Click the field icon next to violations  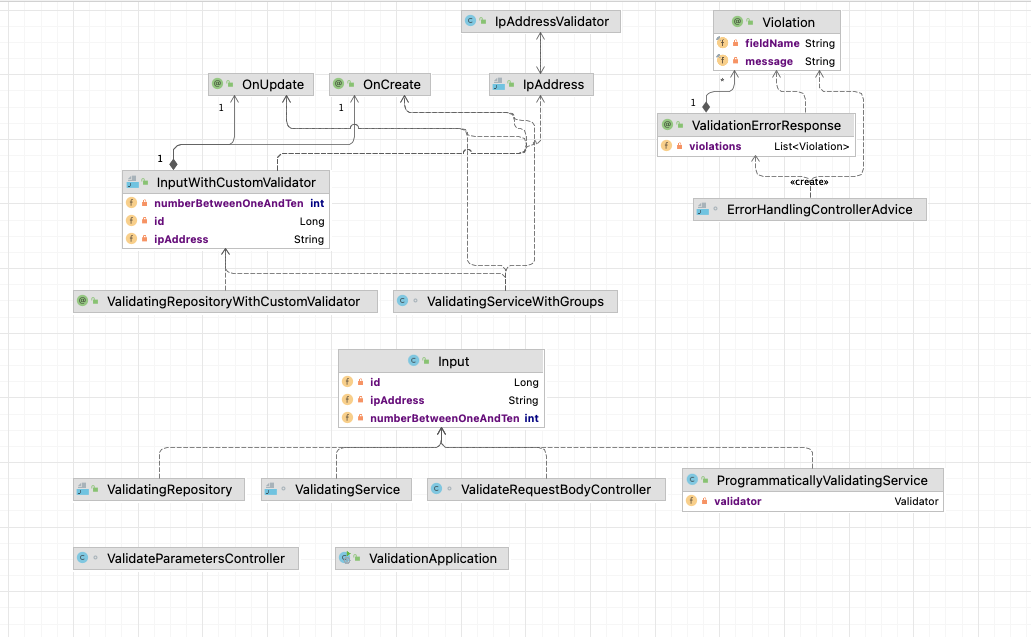point(668,146)
